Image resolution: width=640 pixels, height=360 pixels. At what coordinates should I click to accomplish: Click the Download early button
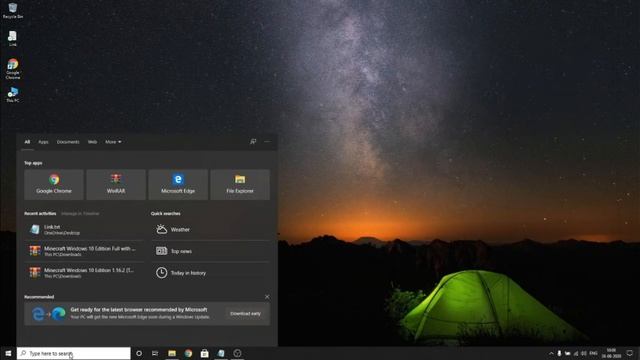245,313
